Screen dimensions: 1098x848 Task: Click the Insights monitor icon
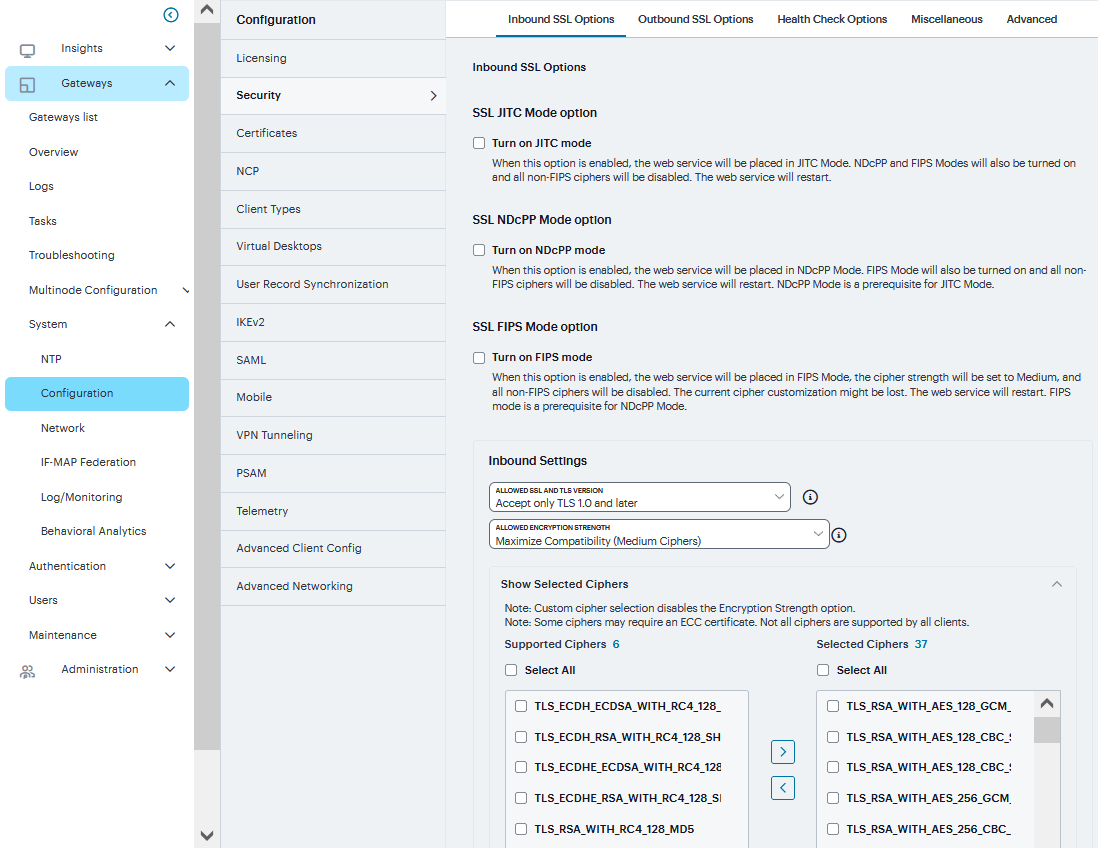coord(28,50)
